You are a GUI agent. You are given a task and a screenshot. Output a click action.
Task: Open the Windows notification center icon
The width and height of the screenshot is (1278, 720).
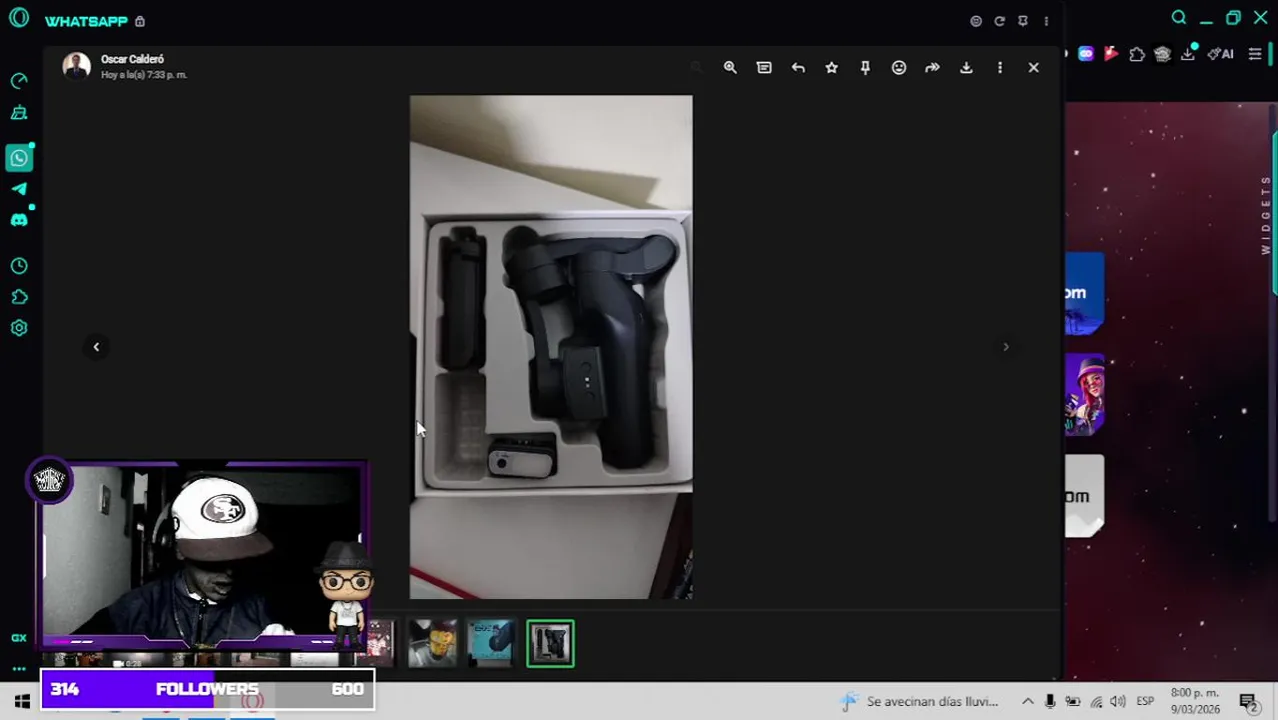tap(1248, 701)
